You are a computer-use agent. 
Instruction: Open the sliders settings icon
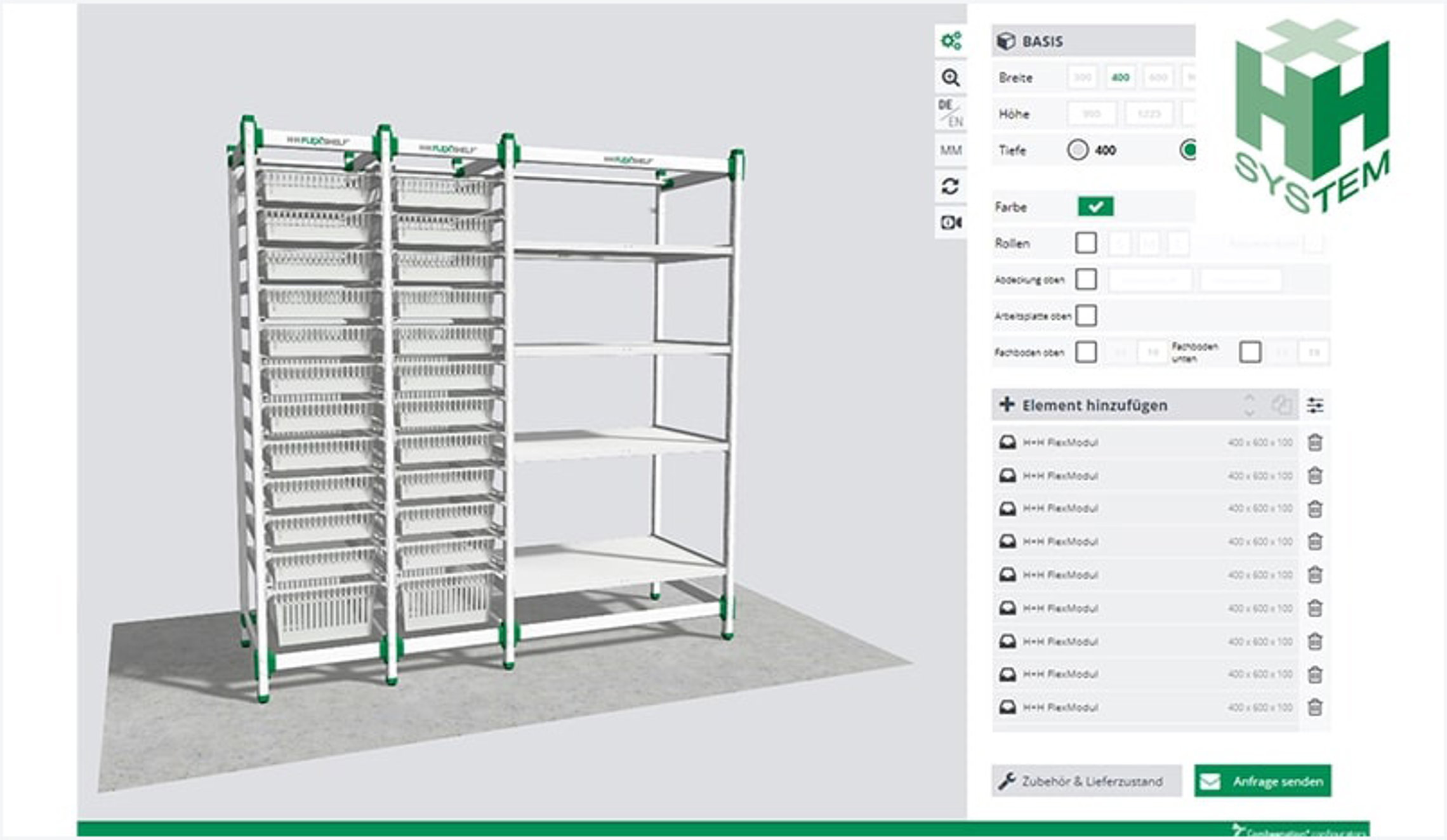point(1315,405)
